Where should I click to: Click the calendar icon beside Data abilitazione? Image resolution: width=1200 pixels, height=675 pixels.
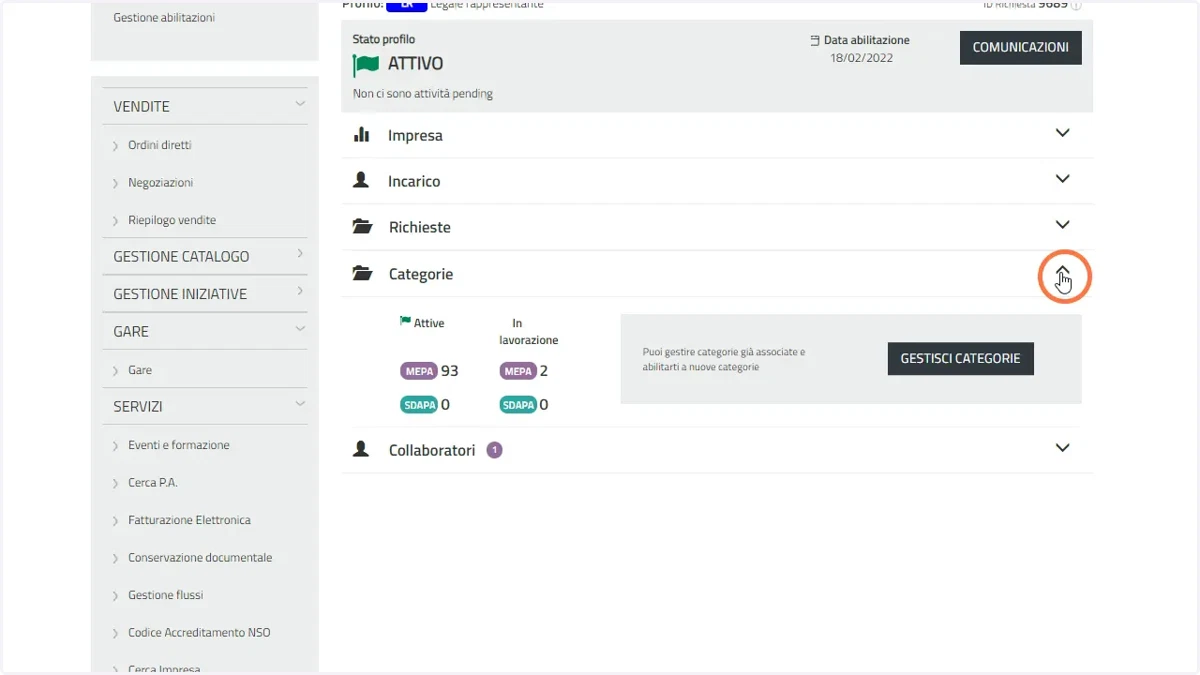coord(815,41)
